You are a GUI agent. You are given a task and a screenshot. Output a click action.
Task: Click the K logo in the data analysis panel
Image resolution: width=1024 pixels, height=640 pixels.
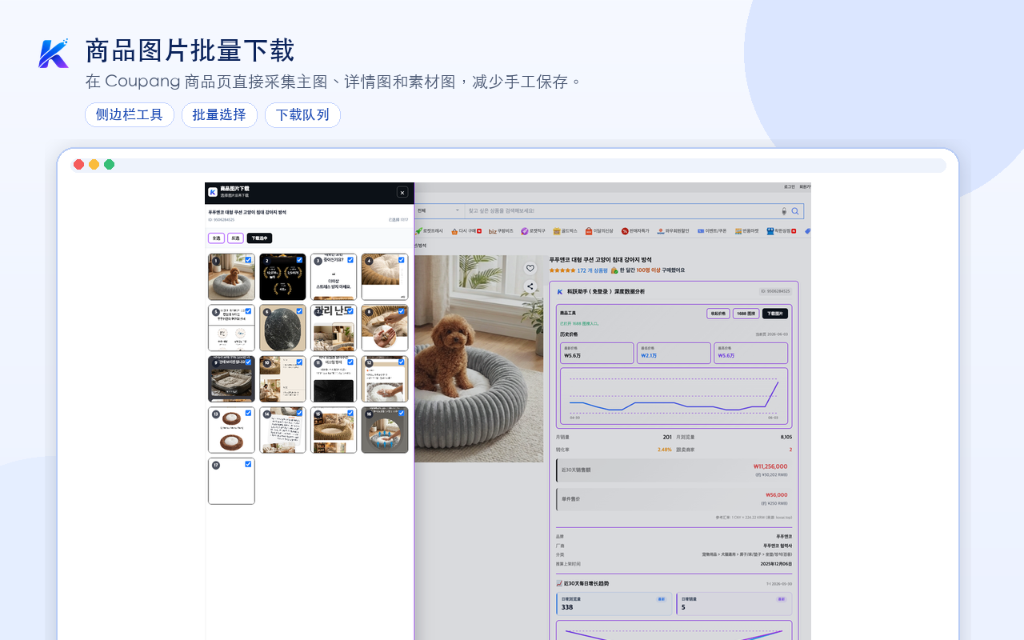click(560, 292)
